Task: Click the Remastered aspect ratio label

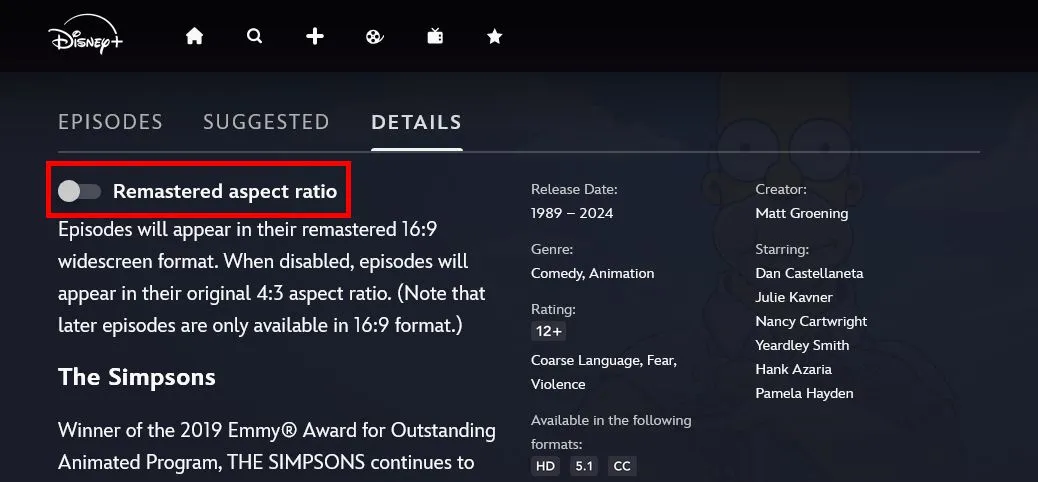Action: pyautogui.click(x=225, y=191)
